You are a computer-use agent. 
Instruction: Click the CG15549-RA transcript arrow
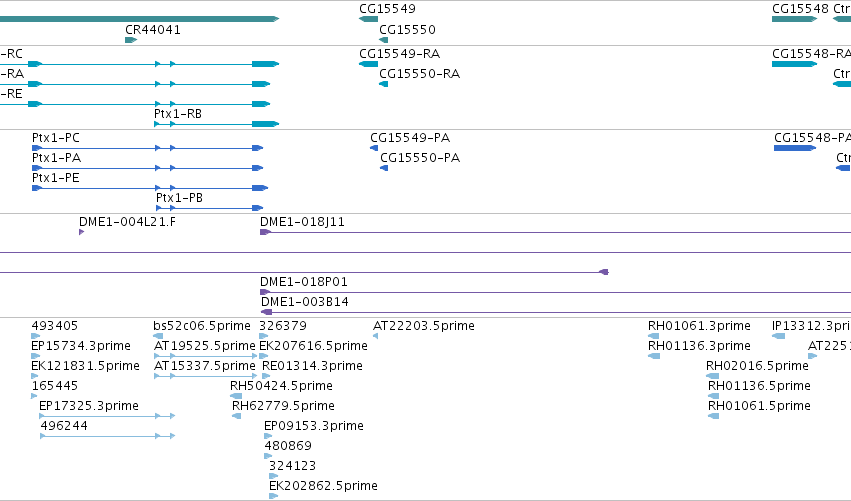point(368,64)
